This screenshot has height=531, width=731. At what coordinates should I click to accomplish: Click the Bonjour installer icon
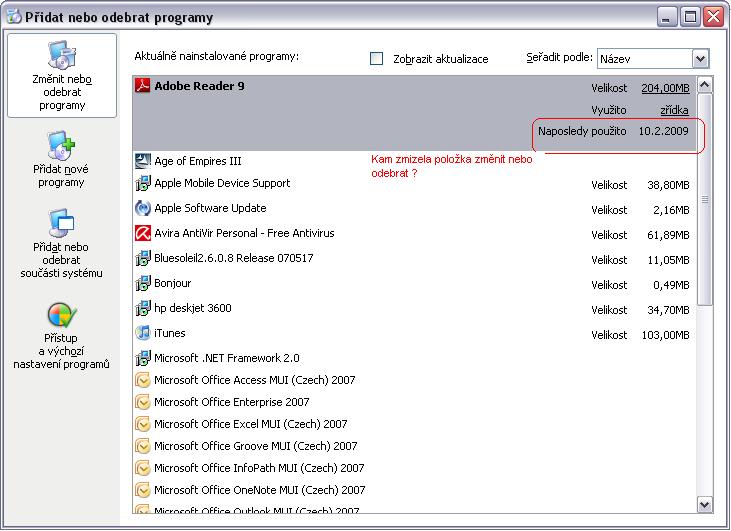pos(143,283)
